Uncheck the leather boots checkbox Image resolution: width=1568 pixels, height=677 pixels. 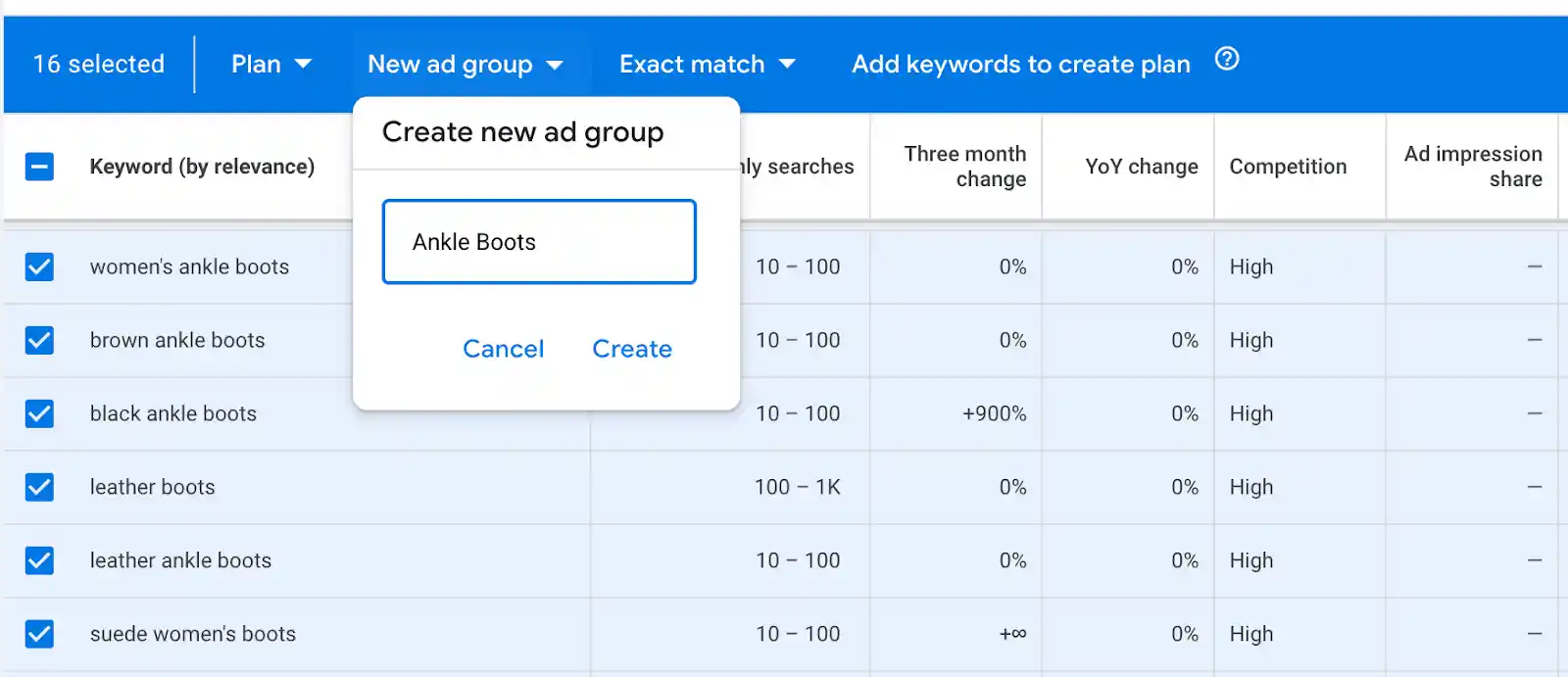tap(39, 487)
